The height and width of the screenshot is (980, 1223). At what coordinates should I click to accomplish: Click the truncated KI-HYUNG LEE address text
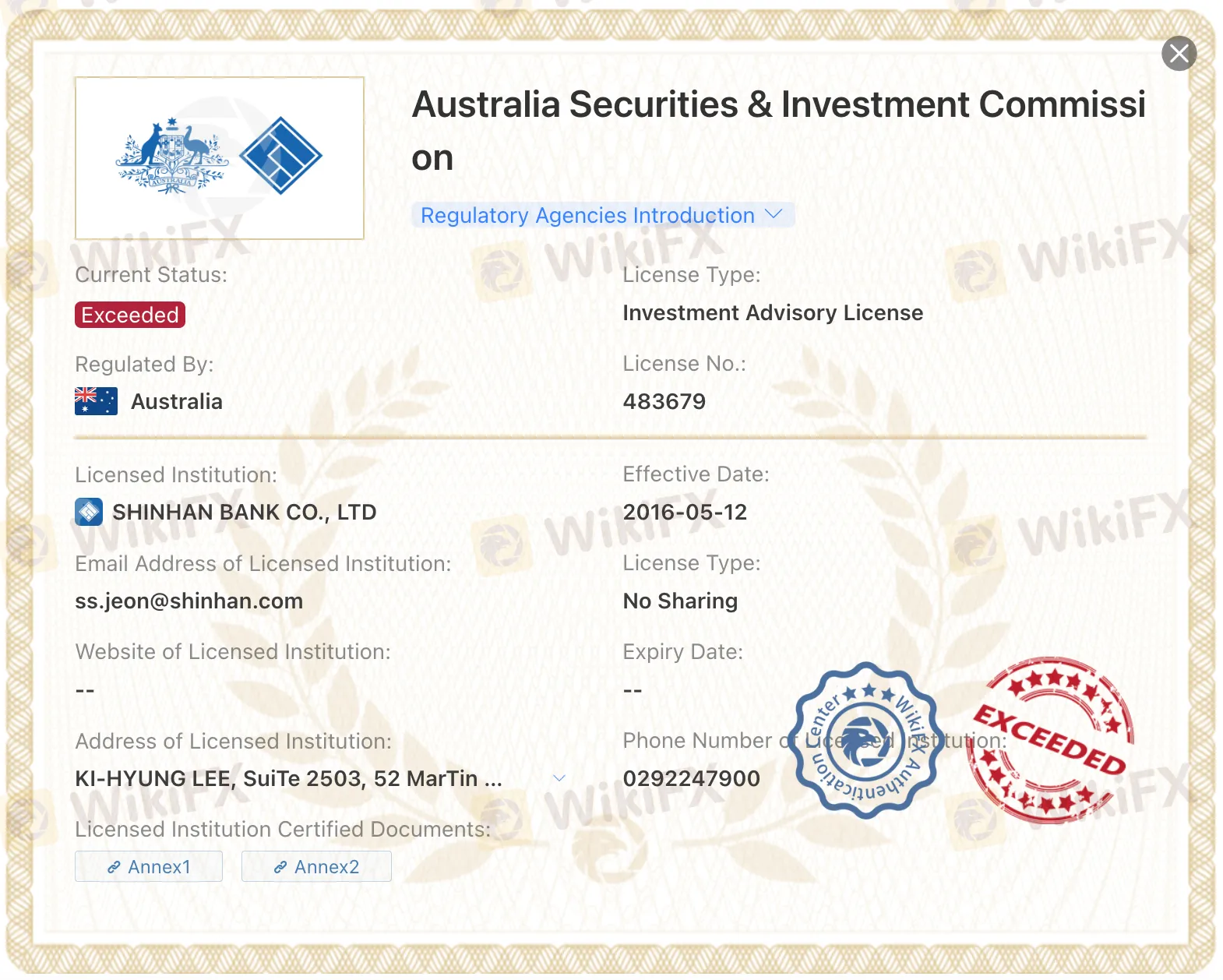click(288, 778)
